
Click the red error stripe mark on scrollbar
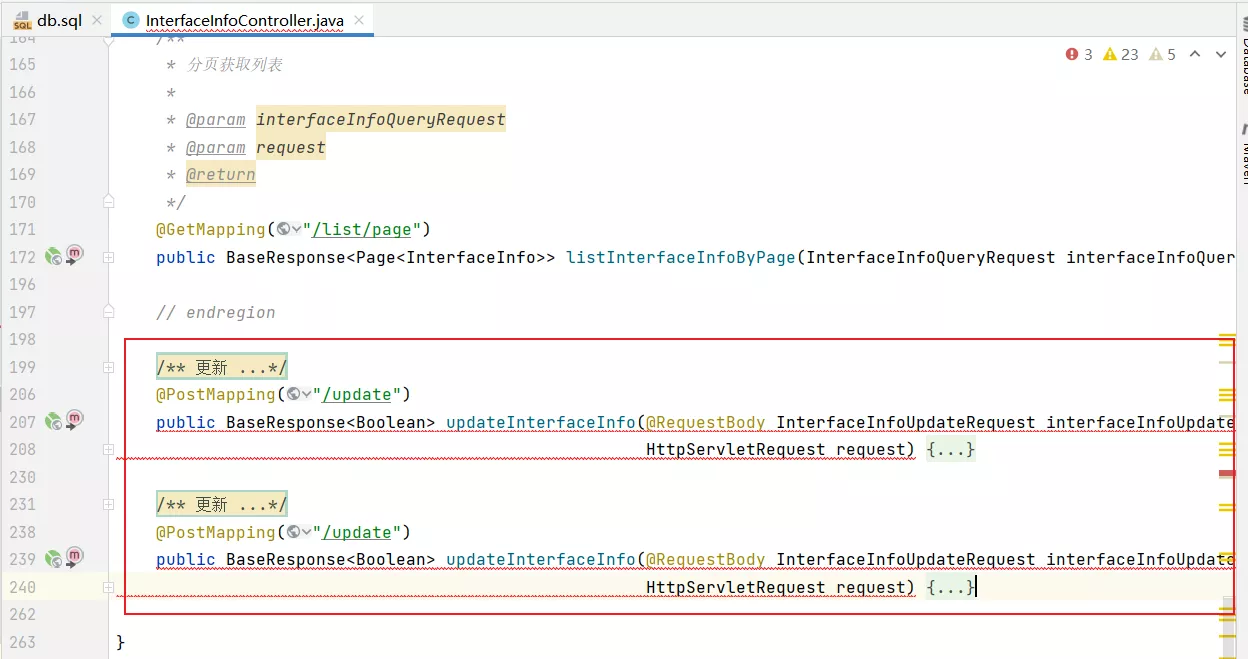coord(1227,473)
